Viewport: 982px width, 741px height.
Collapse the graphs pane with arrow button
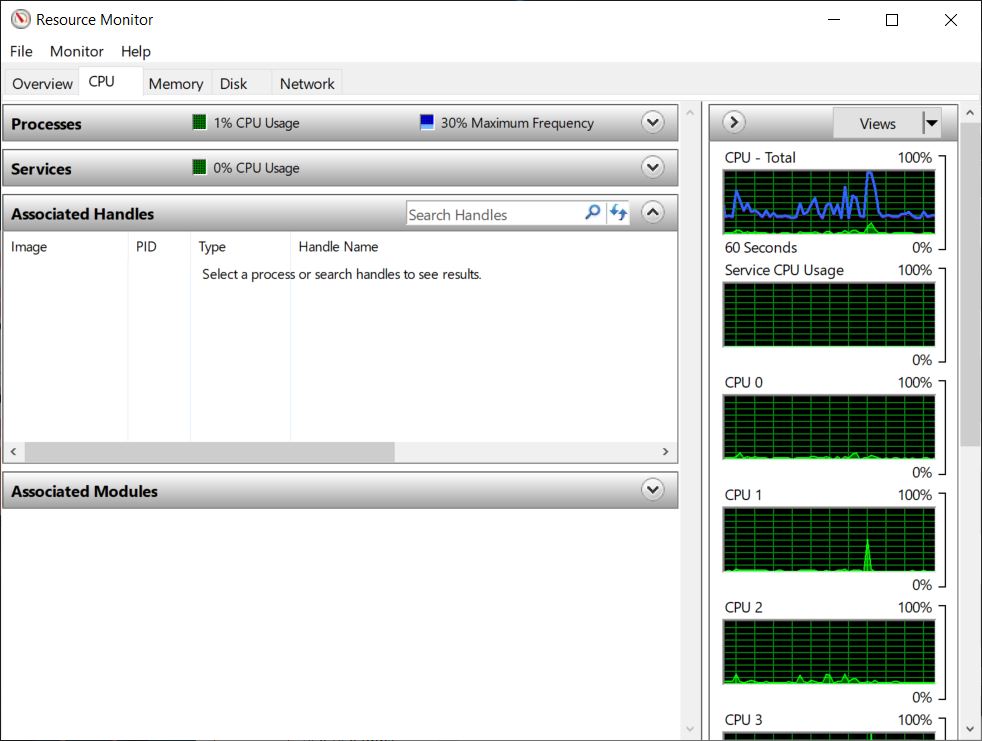coord(734,123)
